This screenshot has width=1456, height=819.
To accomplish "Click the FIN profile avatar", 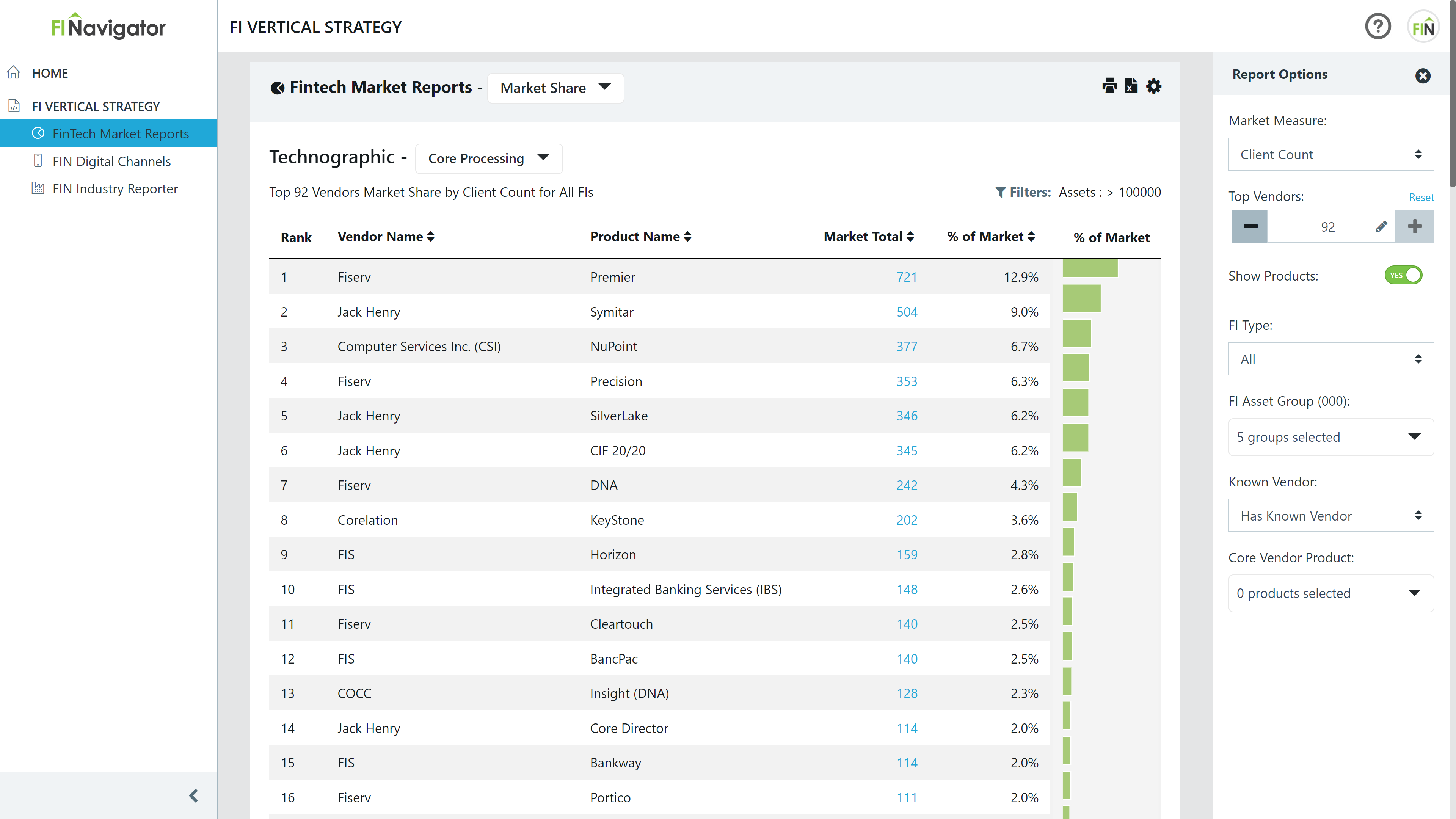I will [x=1423, y=27].
